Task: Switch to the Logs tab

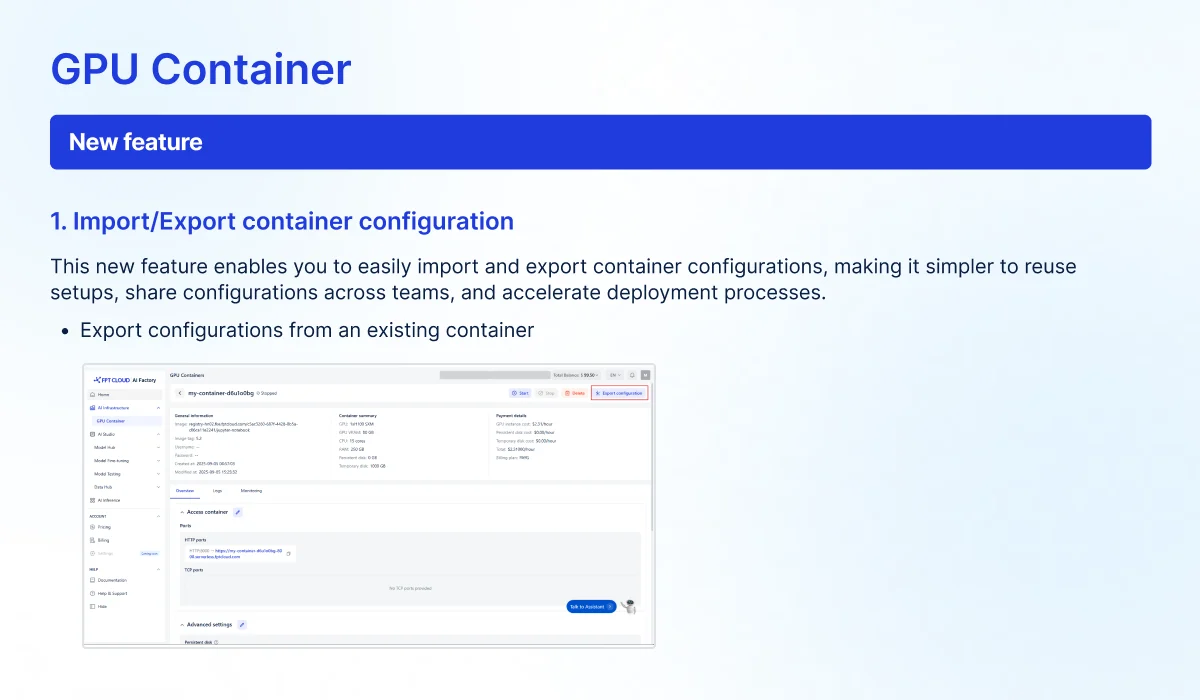Action: (217, 491)
